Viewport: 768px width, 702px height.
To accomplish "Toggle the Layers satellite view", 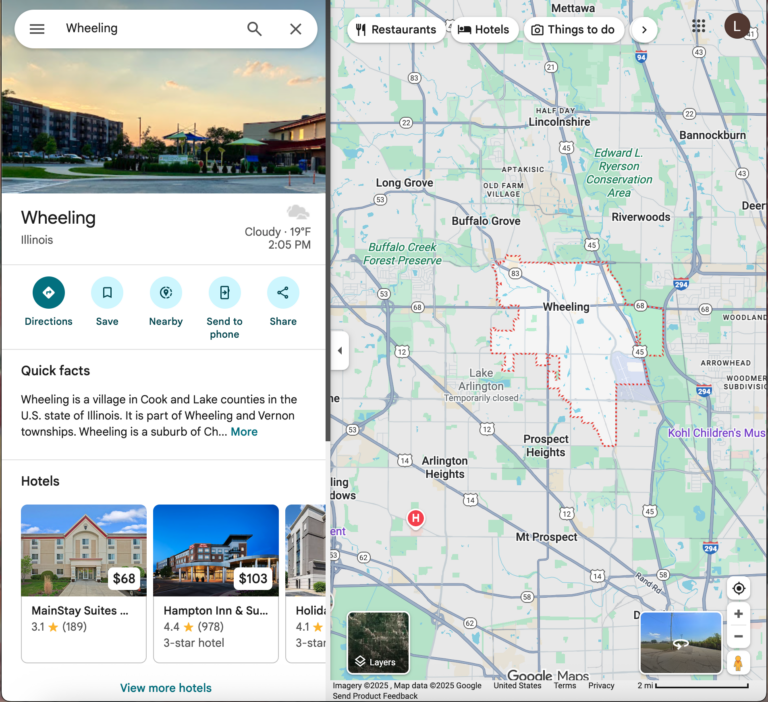I will click(x=378, y=642).
